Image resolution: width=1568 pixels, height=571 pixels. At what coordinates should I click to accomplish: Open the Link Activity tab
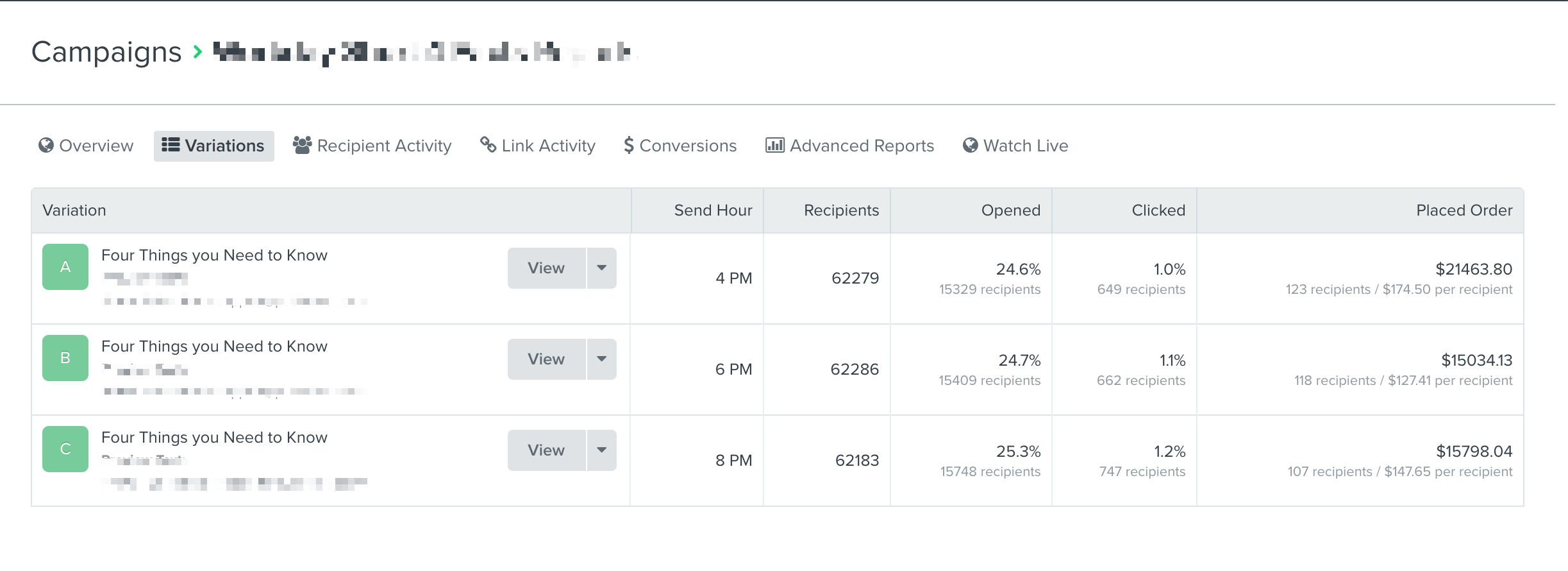pos(538,146)
